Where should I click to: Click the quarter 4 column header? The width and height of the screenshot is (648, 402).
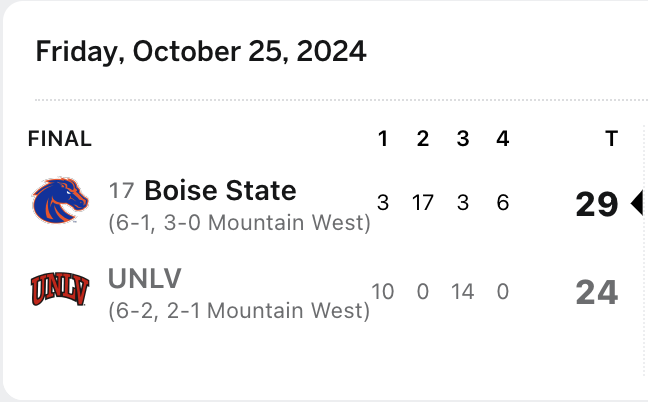(503, 138)
